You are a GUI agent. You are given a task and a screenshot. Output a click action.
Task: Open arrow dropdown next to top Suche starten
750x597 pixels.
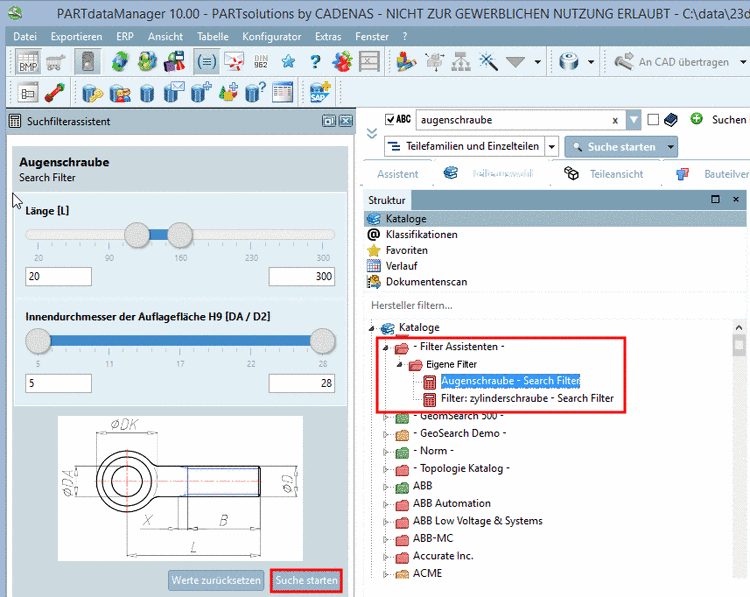coord(671,147)
